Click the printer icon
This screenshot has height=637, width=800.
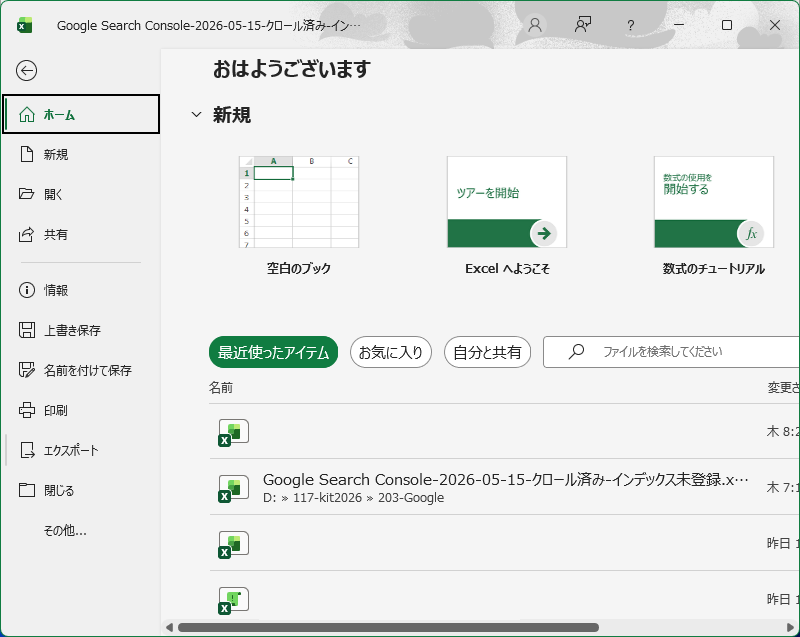tap(27, 410)
